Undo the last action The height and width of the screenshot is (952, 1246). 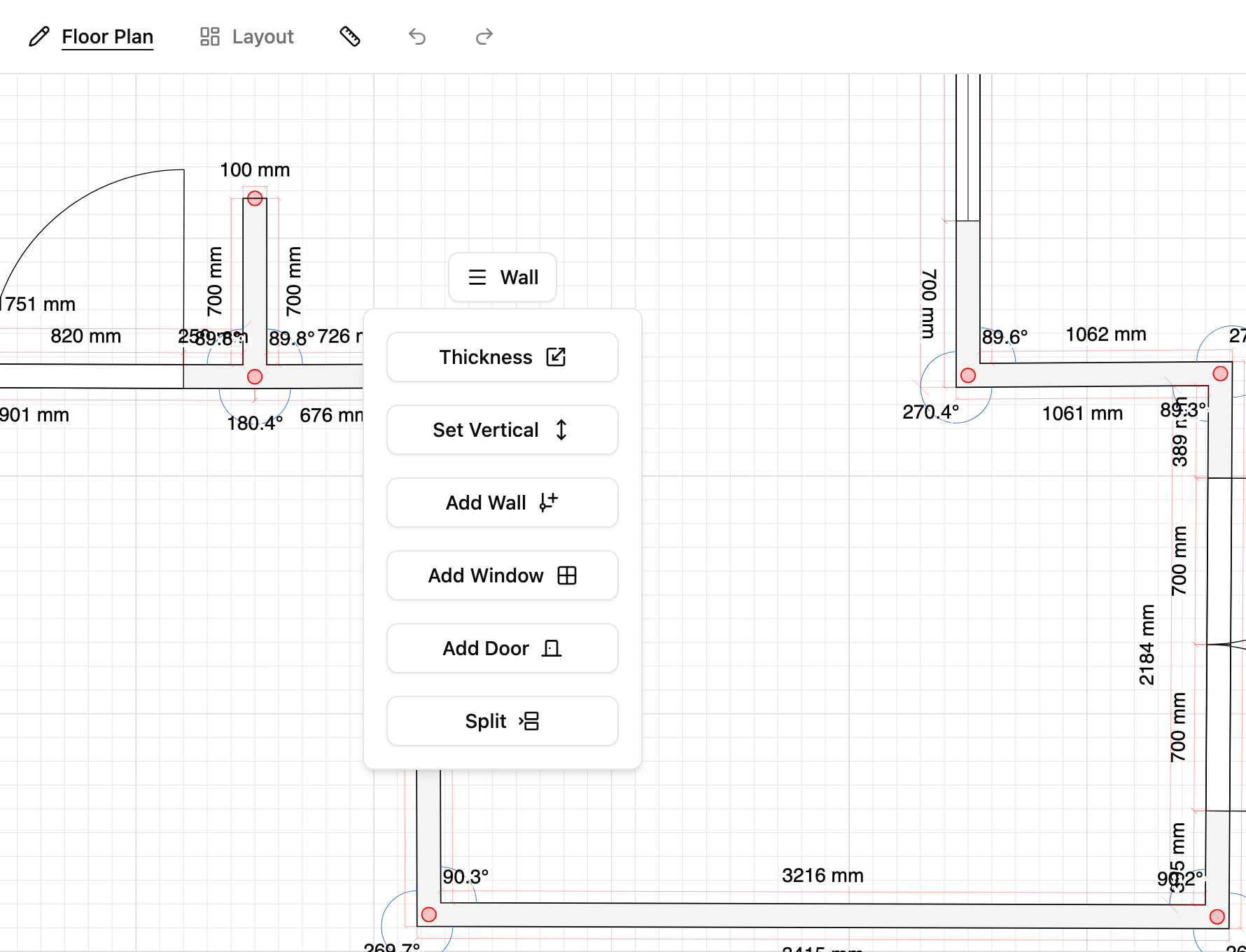click(417, 36)
